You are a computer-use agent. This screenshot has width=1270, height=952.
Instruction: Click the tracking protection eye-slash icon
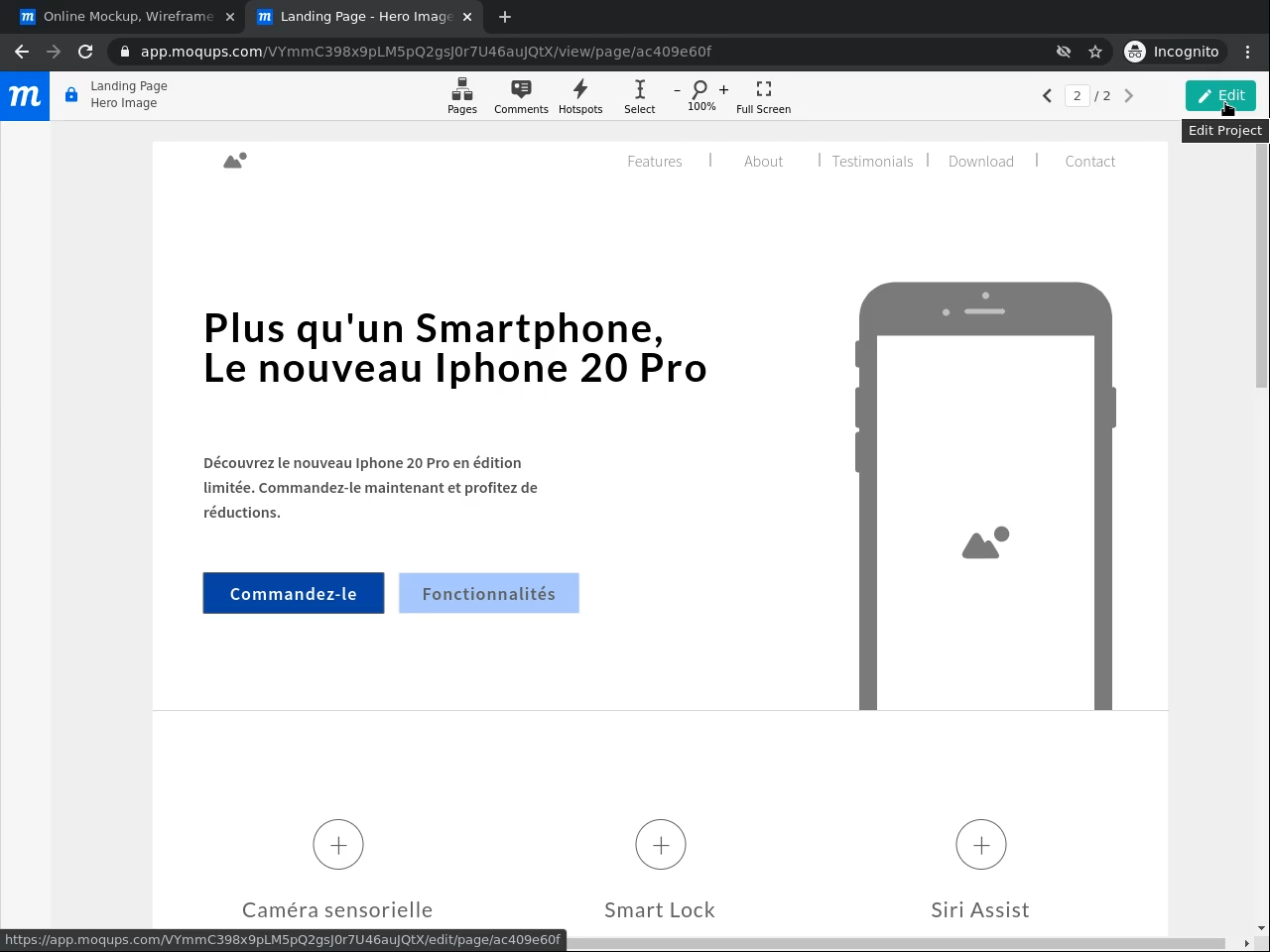(1064, 52)
